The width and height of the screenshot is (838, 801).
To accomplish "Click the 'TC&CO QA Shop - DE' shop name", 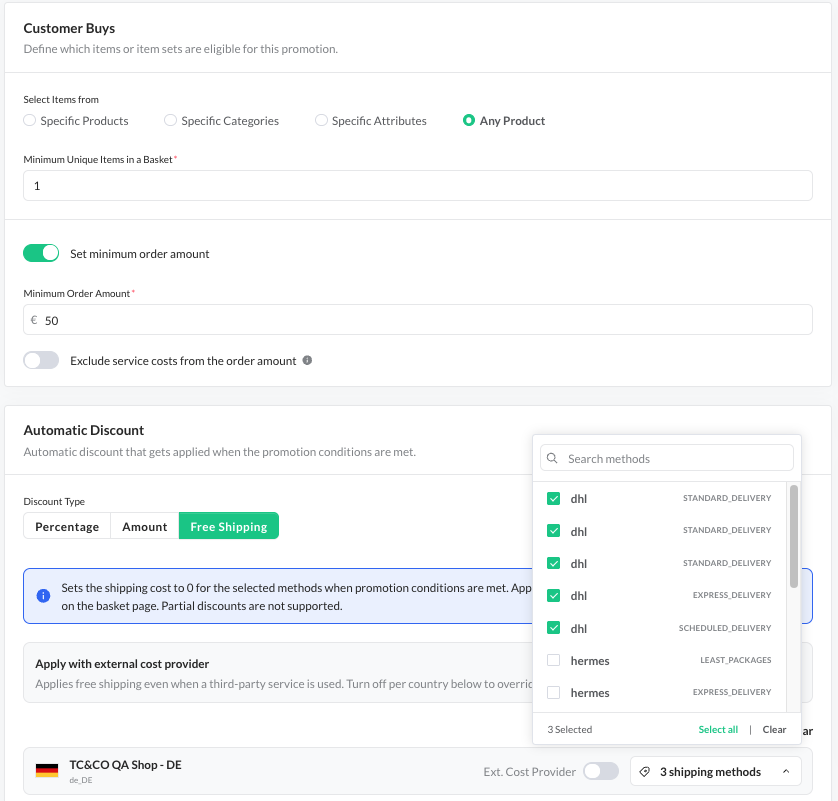I will tap(126, 765).
